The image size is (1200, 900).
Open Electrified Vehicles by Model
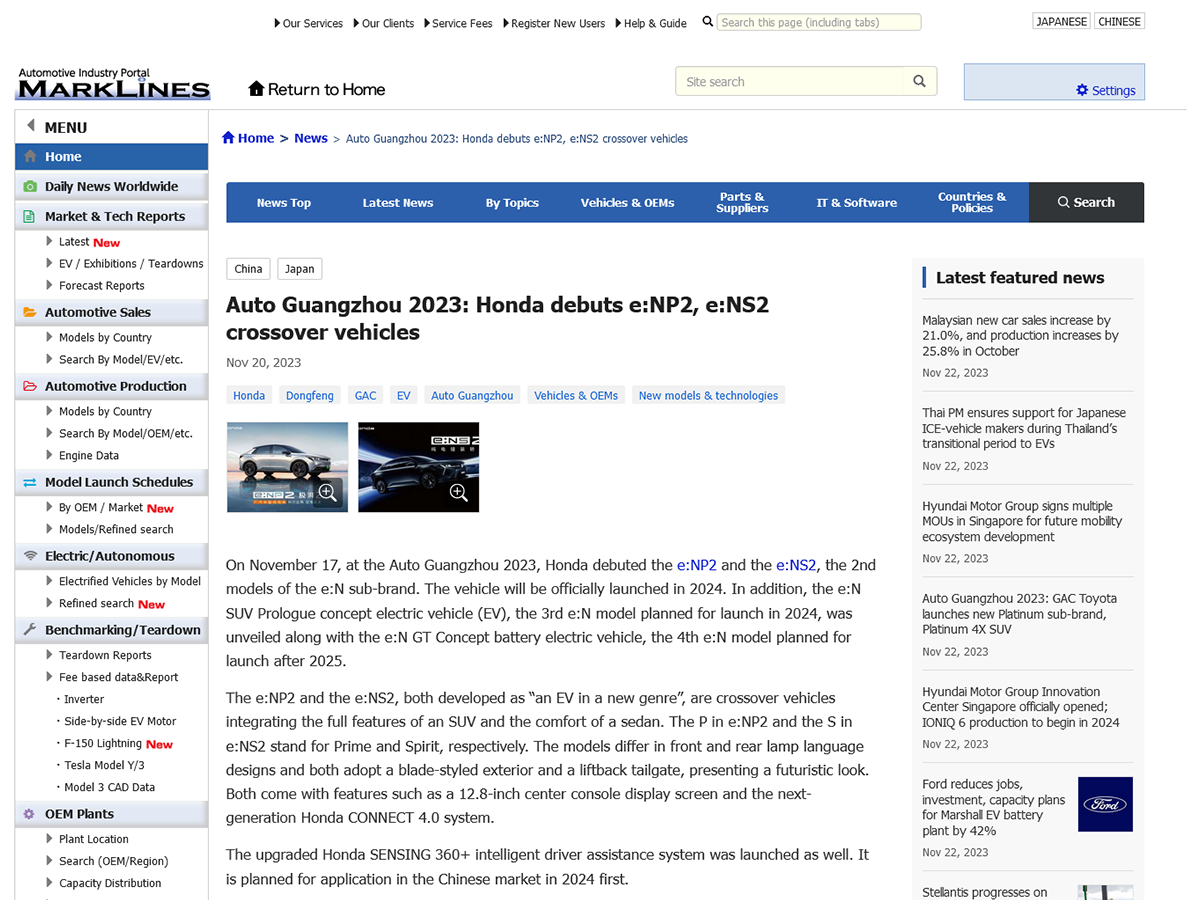(x=130, y=582)
